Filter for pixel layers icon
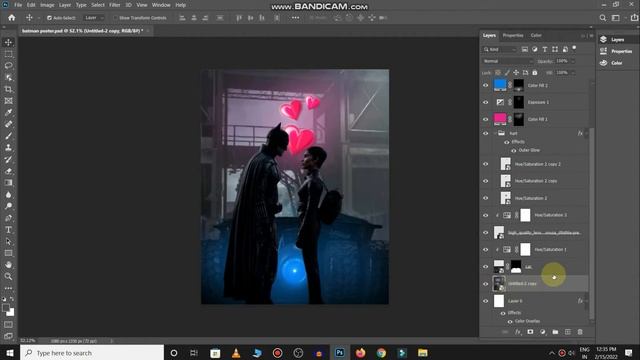This screenshot has width=640, height=360. (524, 49)
